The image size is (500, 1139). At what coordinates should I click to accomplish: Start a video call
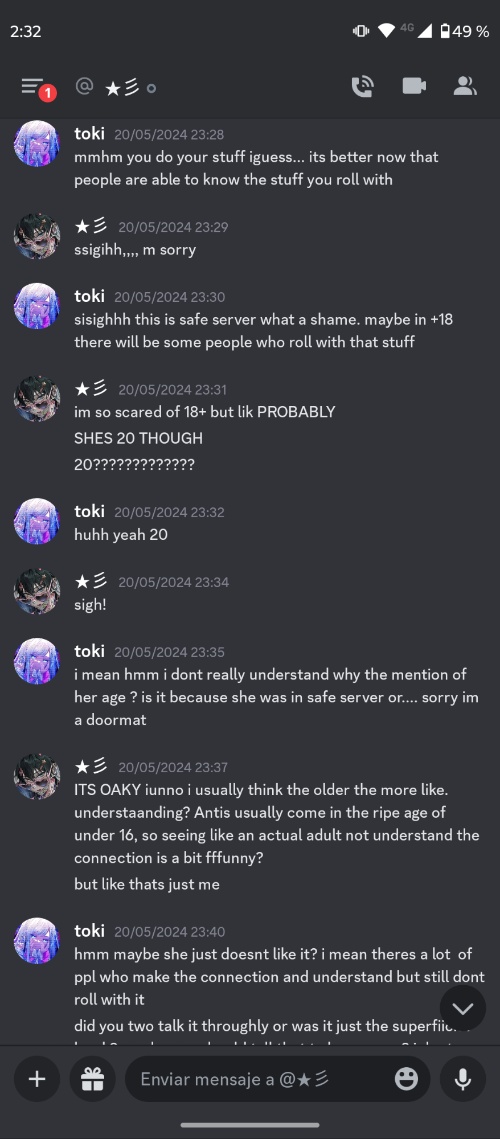pos(414,86)
